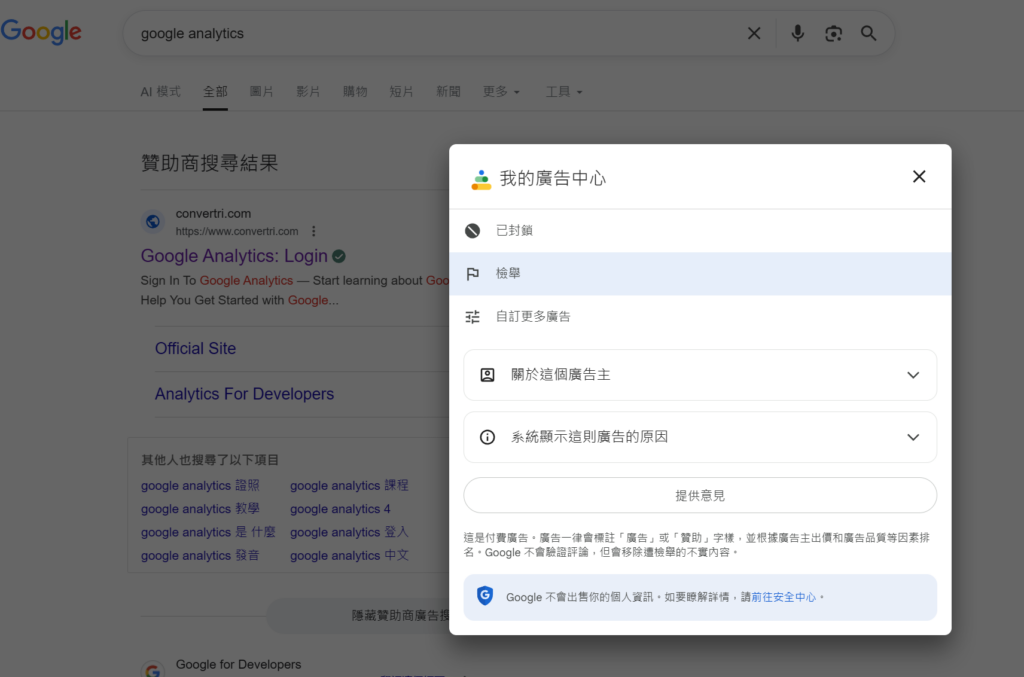Expand 系統顯示這則廣告的原因 section
Viewport: 1024px width, 677px height.
tap(699, 437)
